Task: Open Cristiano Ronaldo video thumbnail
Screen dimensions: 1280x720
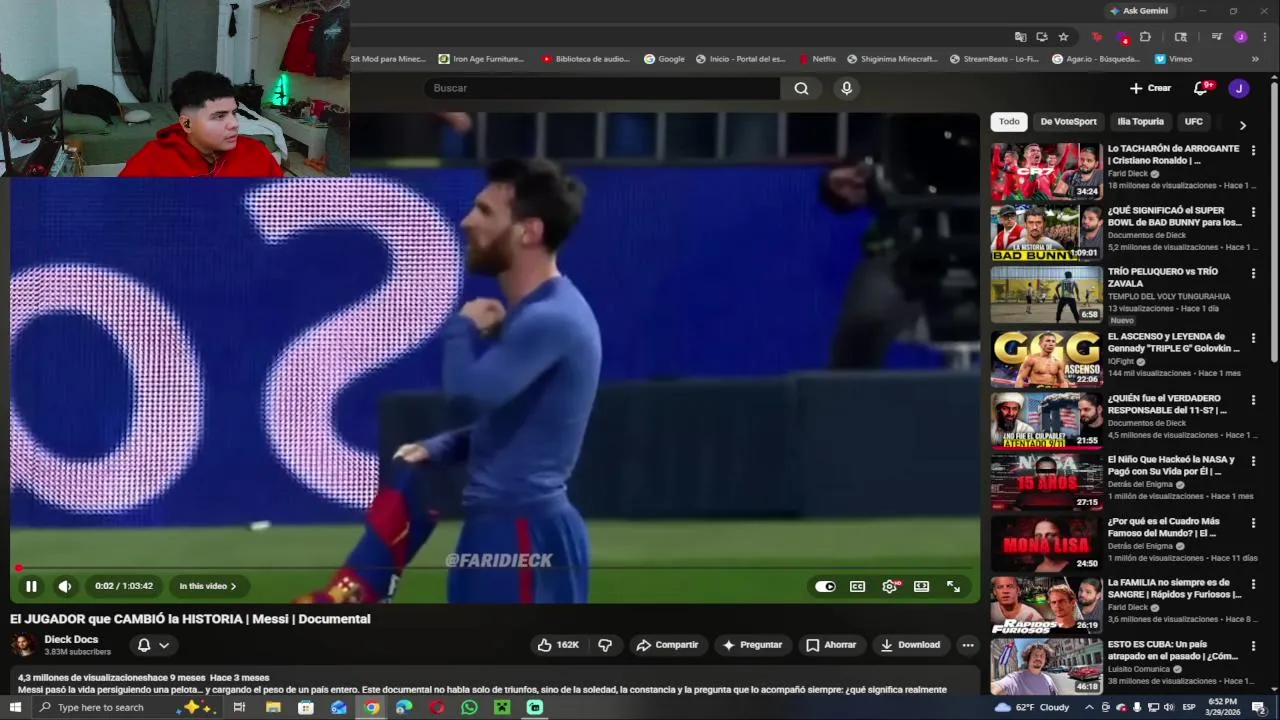Action: (1046, 171)
